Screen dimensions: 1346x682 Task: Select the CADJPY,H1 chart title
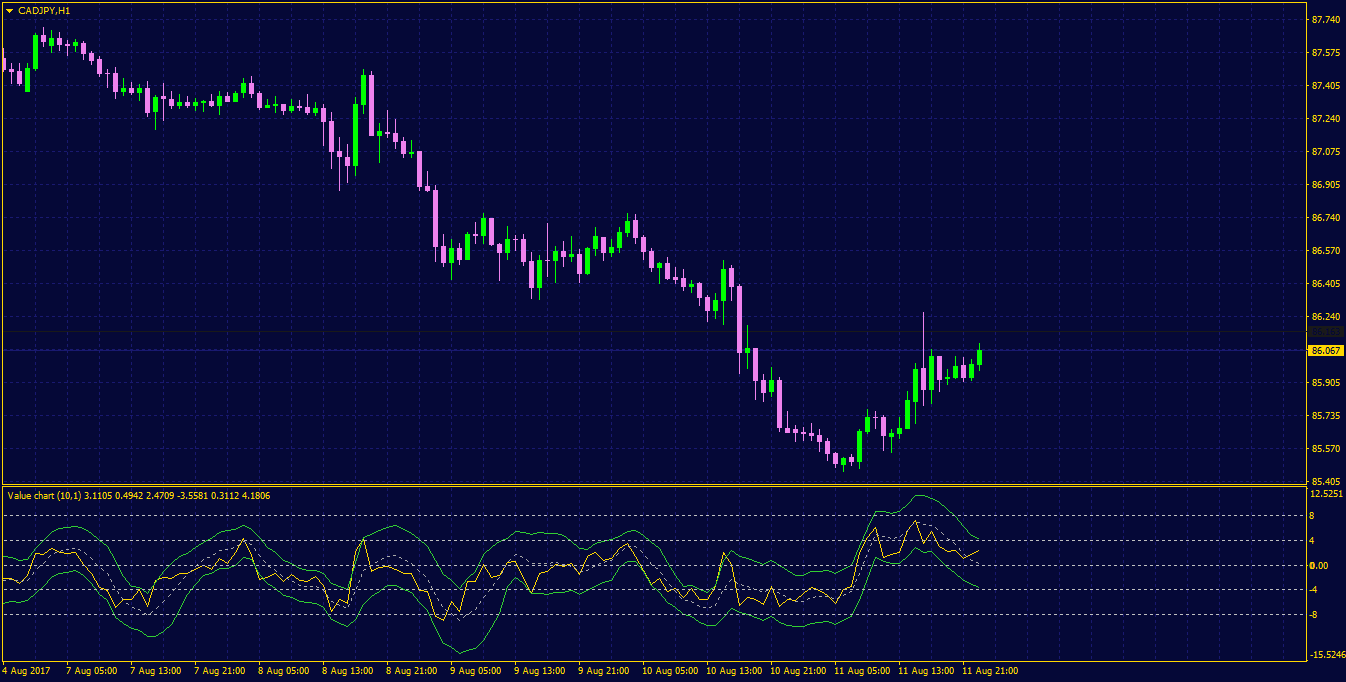[x=45, y=10]
